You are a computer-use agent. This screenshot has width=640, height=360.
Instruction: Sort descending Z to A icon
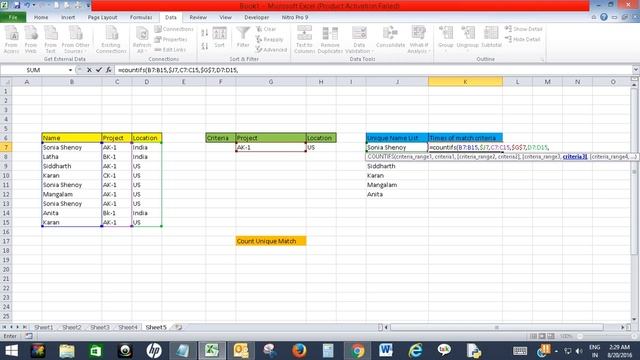[x=204, y=46]
